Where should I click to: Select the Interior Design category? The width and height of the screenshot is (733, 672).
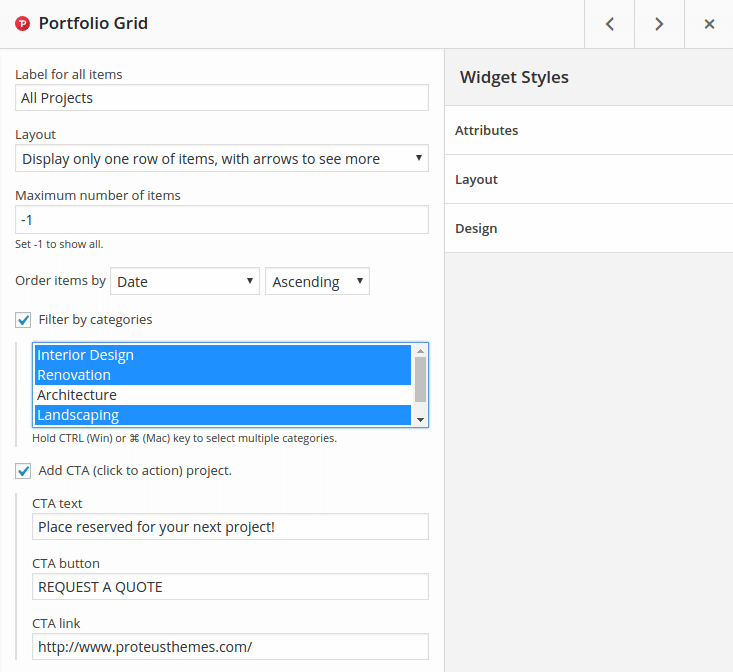[x=222, y=355]
